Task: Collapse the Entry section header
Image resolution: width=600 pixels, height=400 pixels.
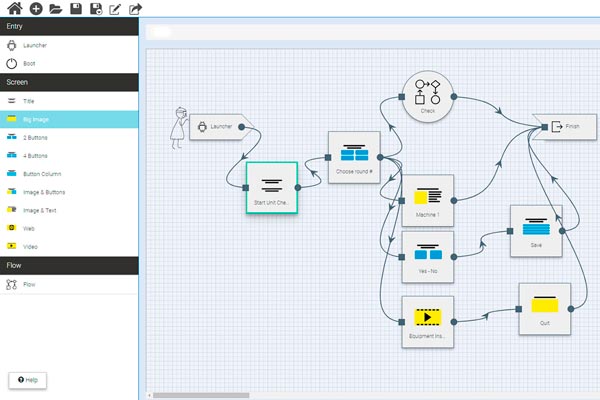Action: [69, 26]
